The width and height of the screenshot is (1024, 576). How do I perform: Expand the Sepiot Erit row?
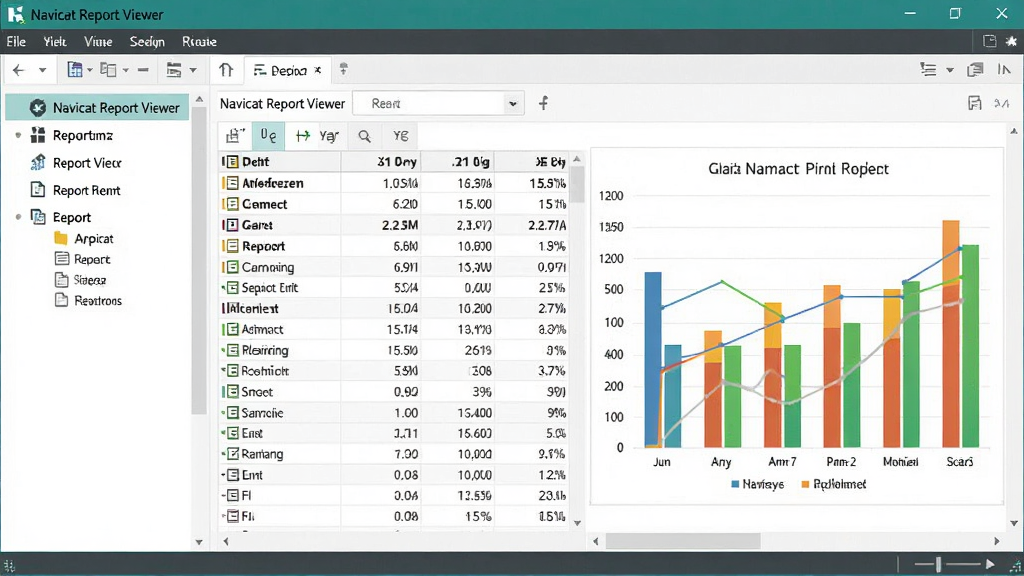(x=223, y=287)
